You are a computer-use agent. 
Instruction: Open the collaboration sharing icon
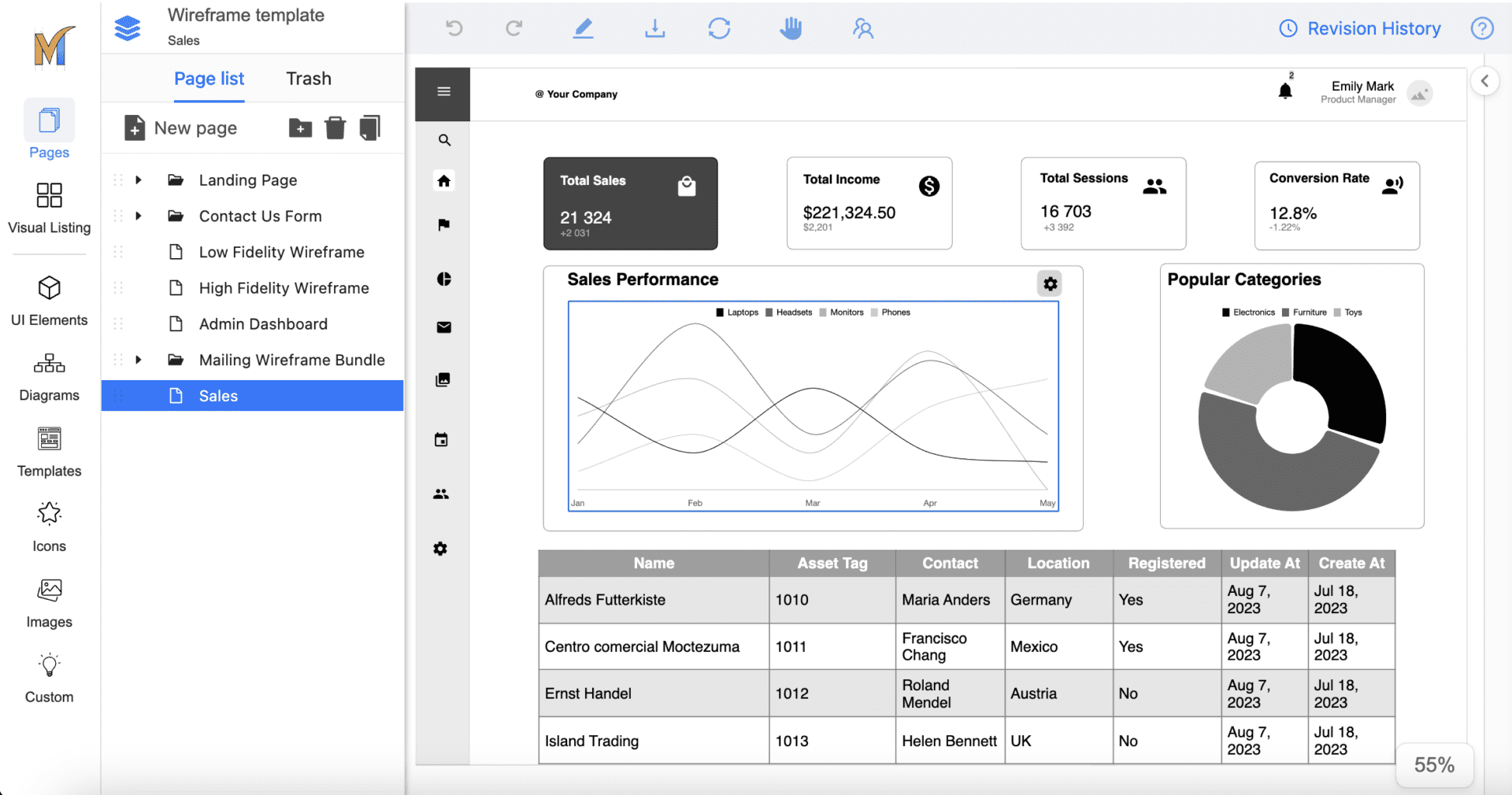[863, 28]
